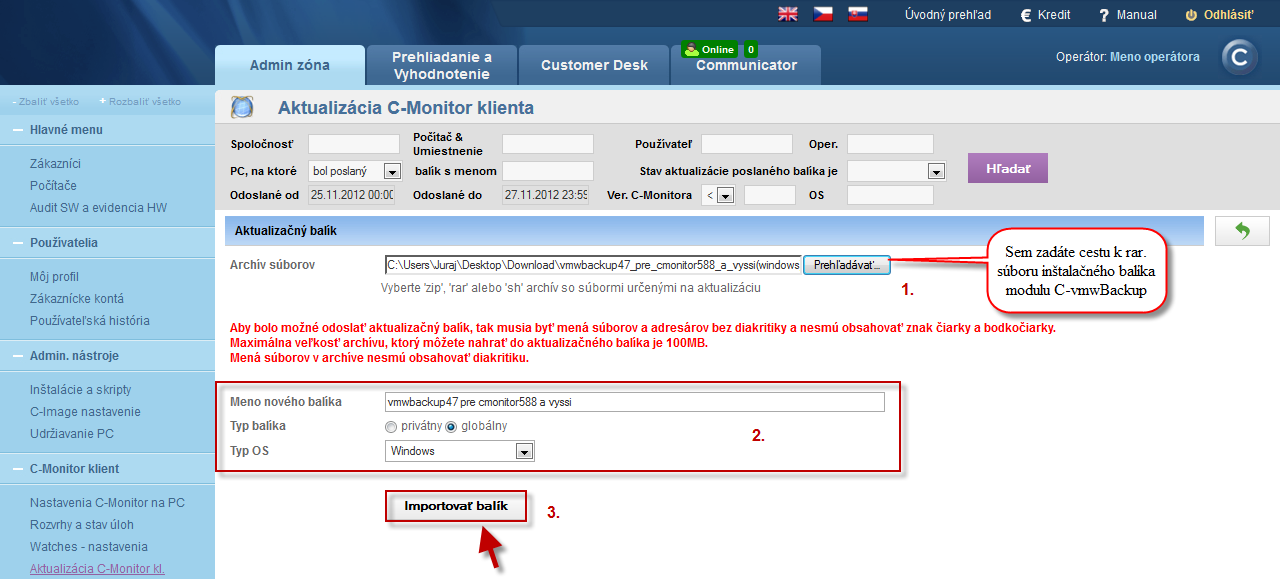This screenshot has height=579, width=1280.
Task: Click the Odoslané do date field
Action: point(545,195)
